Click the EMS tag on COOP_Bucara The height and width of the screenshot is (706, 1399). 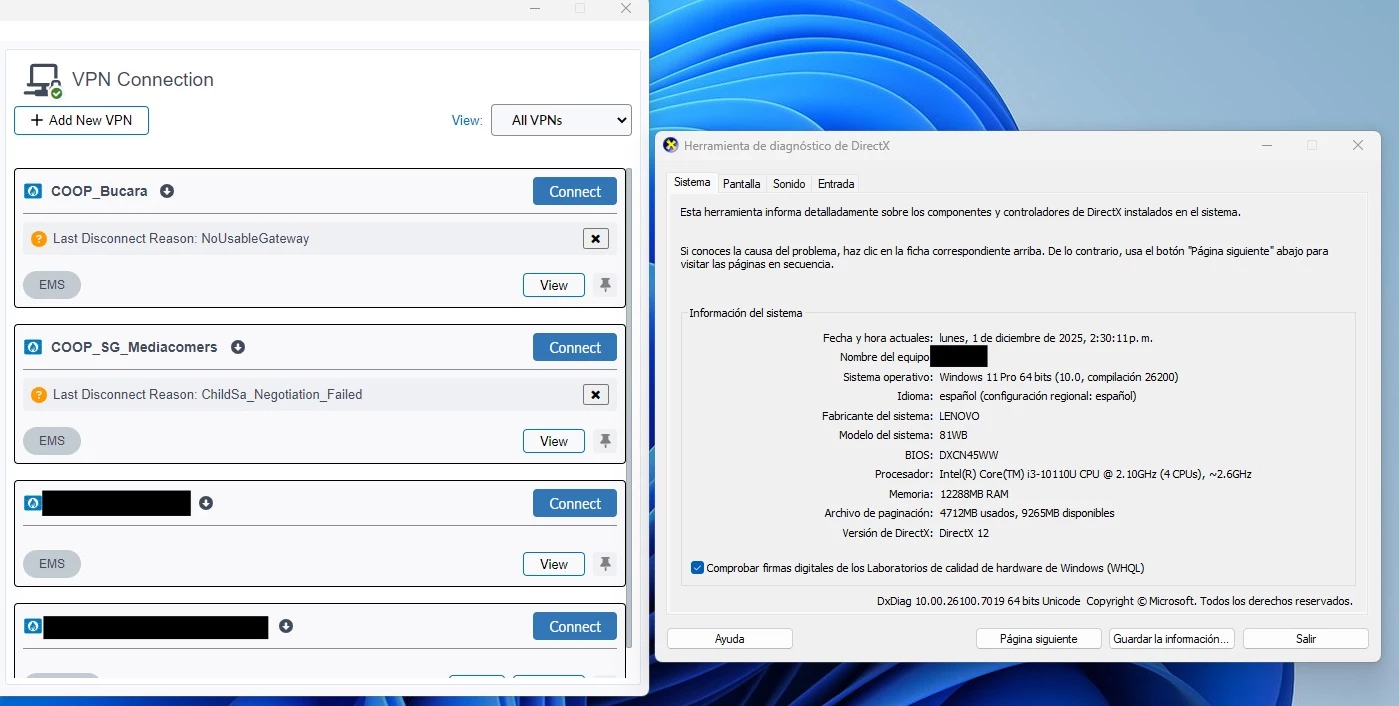[x=52, y=285]
